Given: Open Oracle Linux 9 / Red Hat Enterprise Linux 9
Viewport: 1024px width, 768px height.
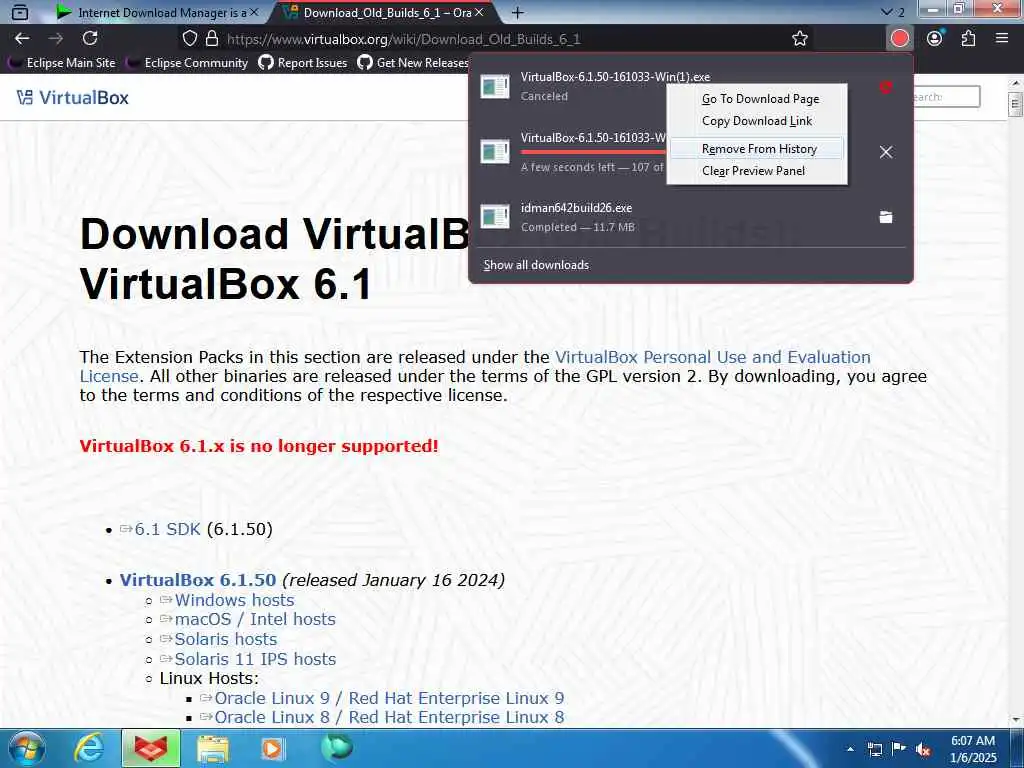Looking at the screenshot, I should 389,698.
